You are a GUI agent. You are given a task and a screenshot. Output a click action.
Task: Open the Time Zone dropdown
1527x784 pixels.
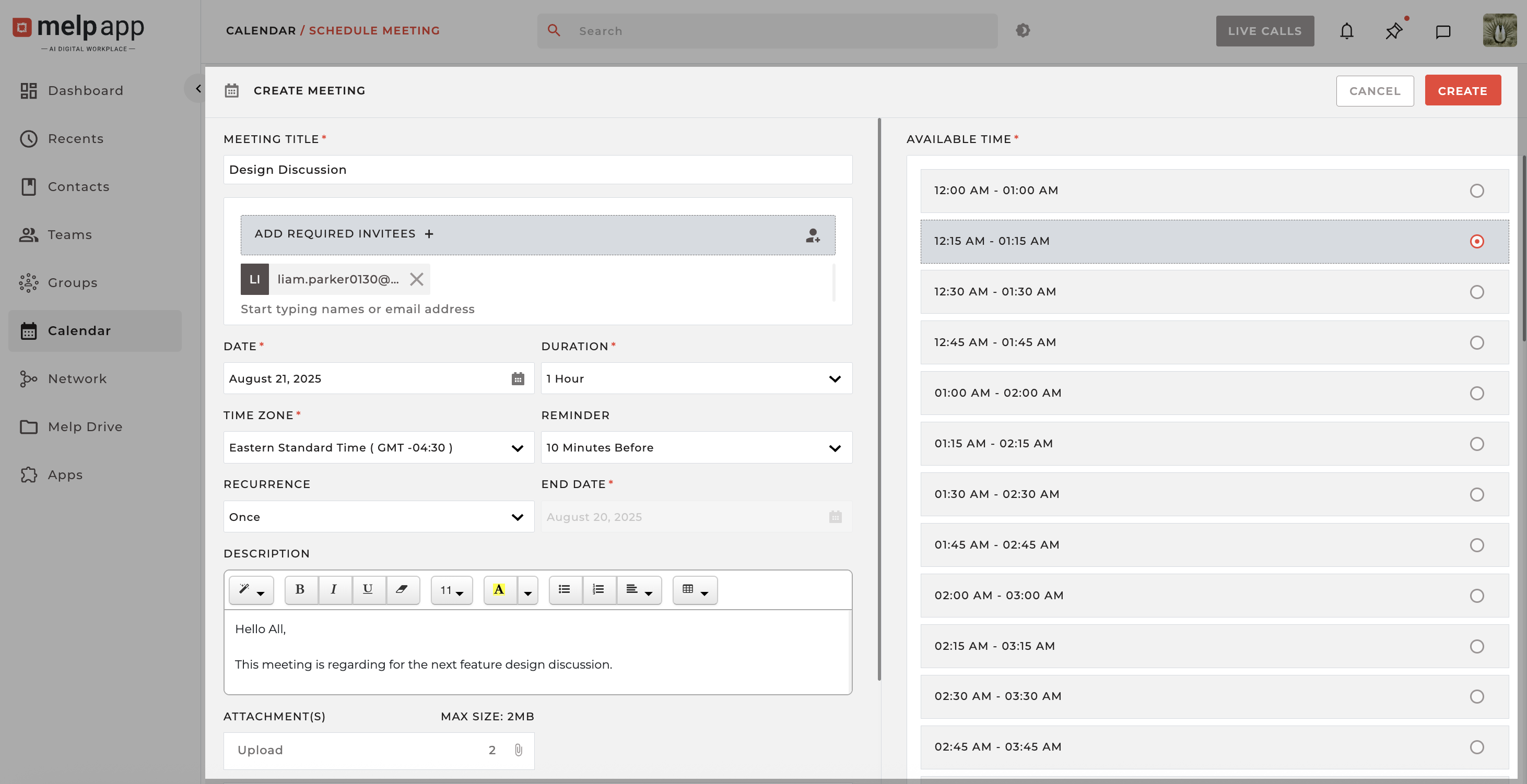pyautogui.click(x=378, y=447)
